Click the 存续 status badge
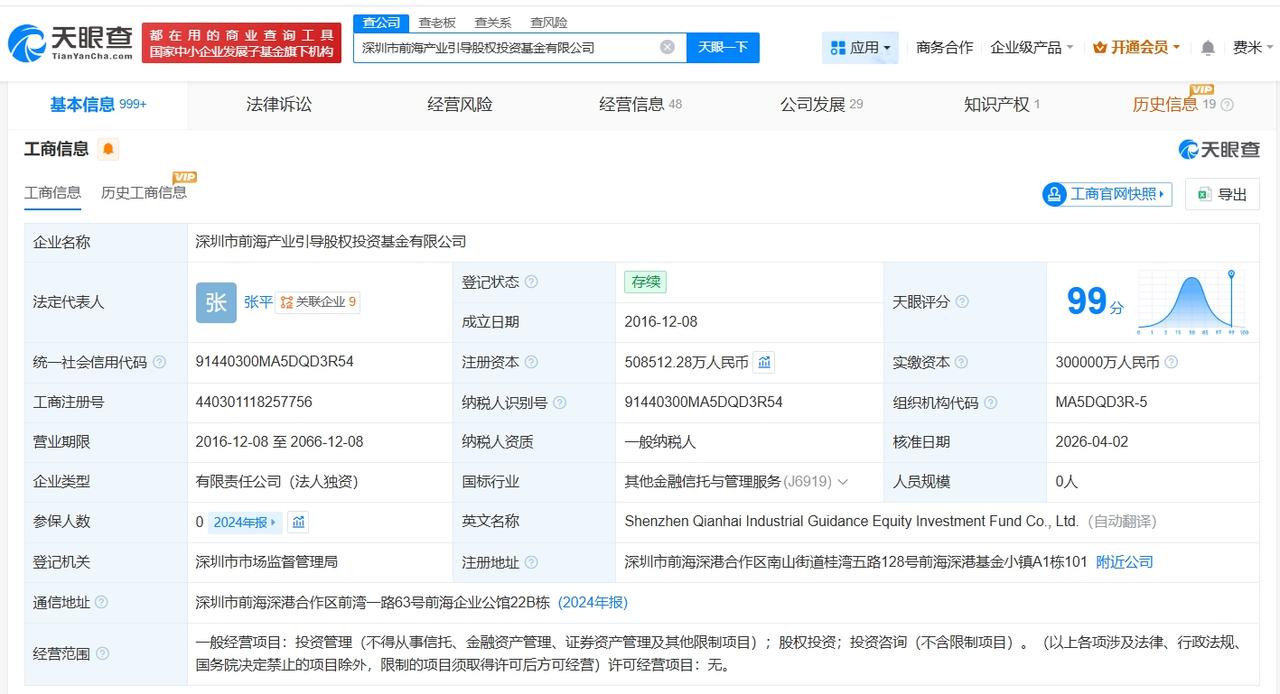The height and width of the screenshot is (694, 1280). [x=645, y=282]
